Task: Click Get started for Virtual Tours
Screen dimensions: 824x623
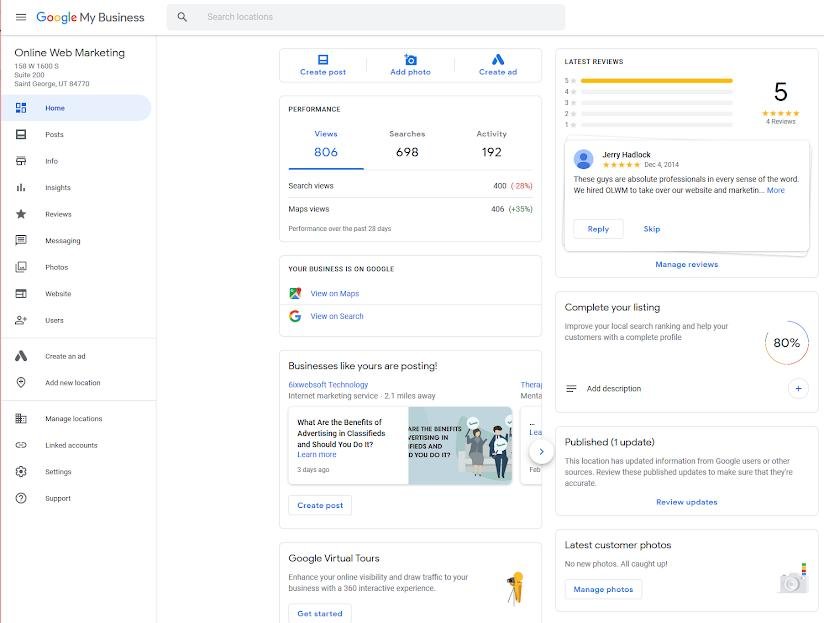Action: (x=320, y=614)
